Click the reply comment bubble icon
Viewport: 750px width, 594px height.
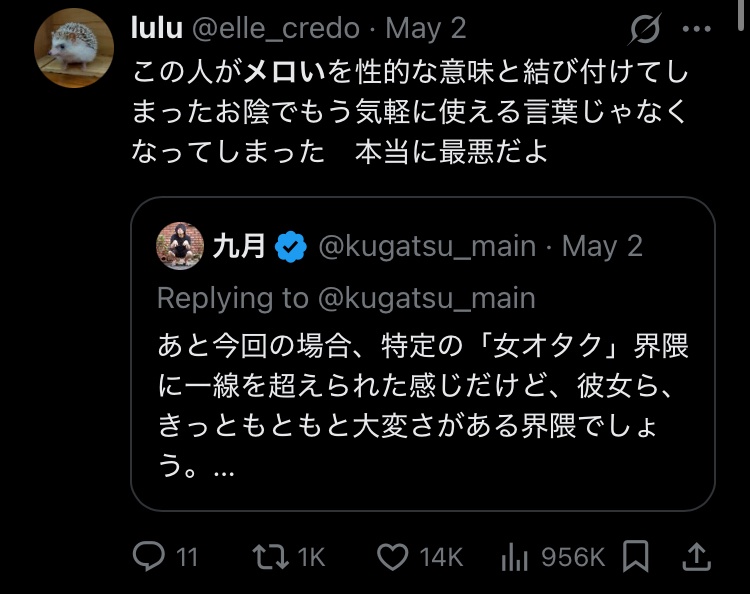coord(150,556)
